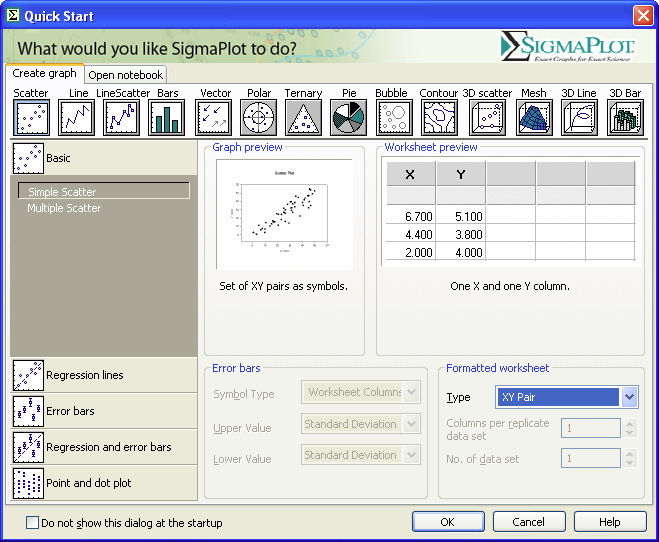Decrease Columns per replicate stepper
Viewport: 659px width, 542px height.
(x=630, y=433)
